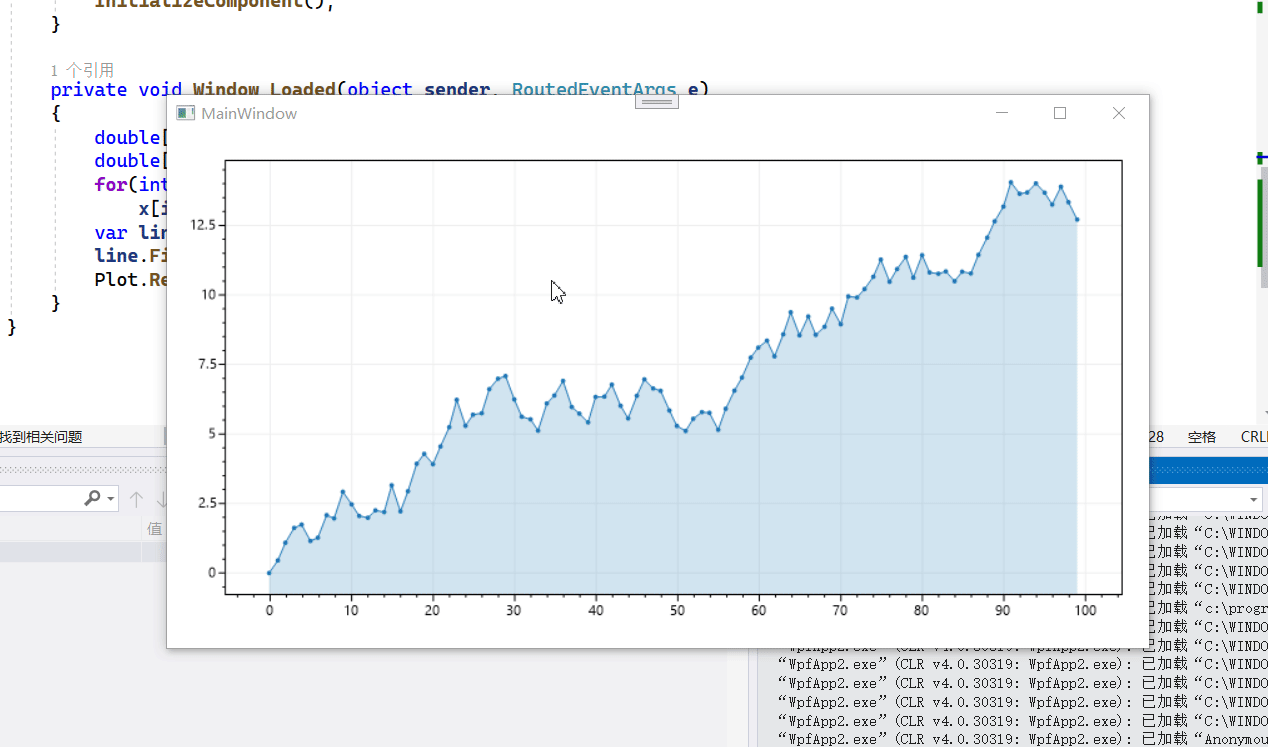Click the find-previous up arrow icon
1268x747 pixels.
coord(136,498)
